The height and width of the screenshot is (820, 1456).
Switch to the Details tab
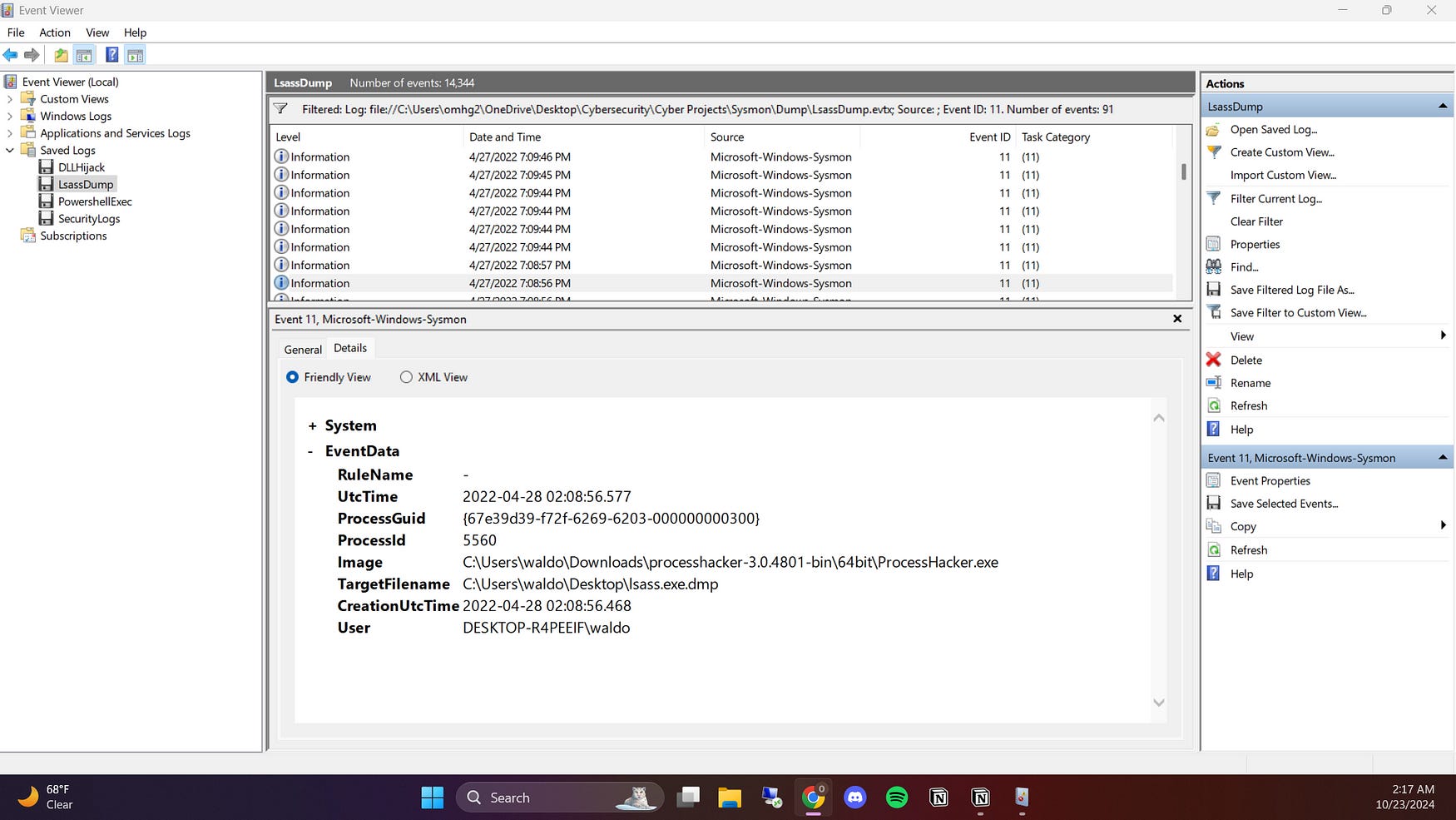pyautogui.click(x=350, y=348)
